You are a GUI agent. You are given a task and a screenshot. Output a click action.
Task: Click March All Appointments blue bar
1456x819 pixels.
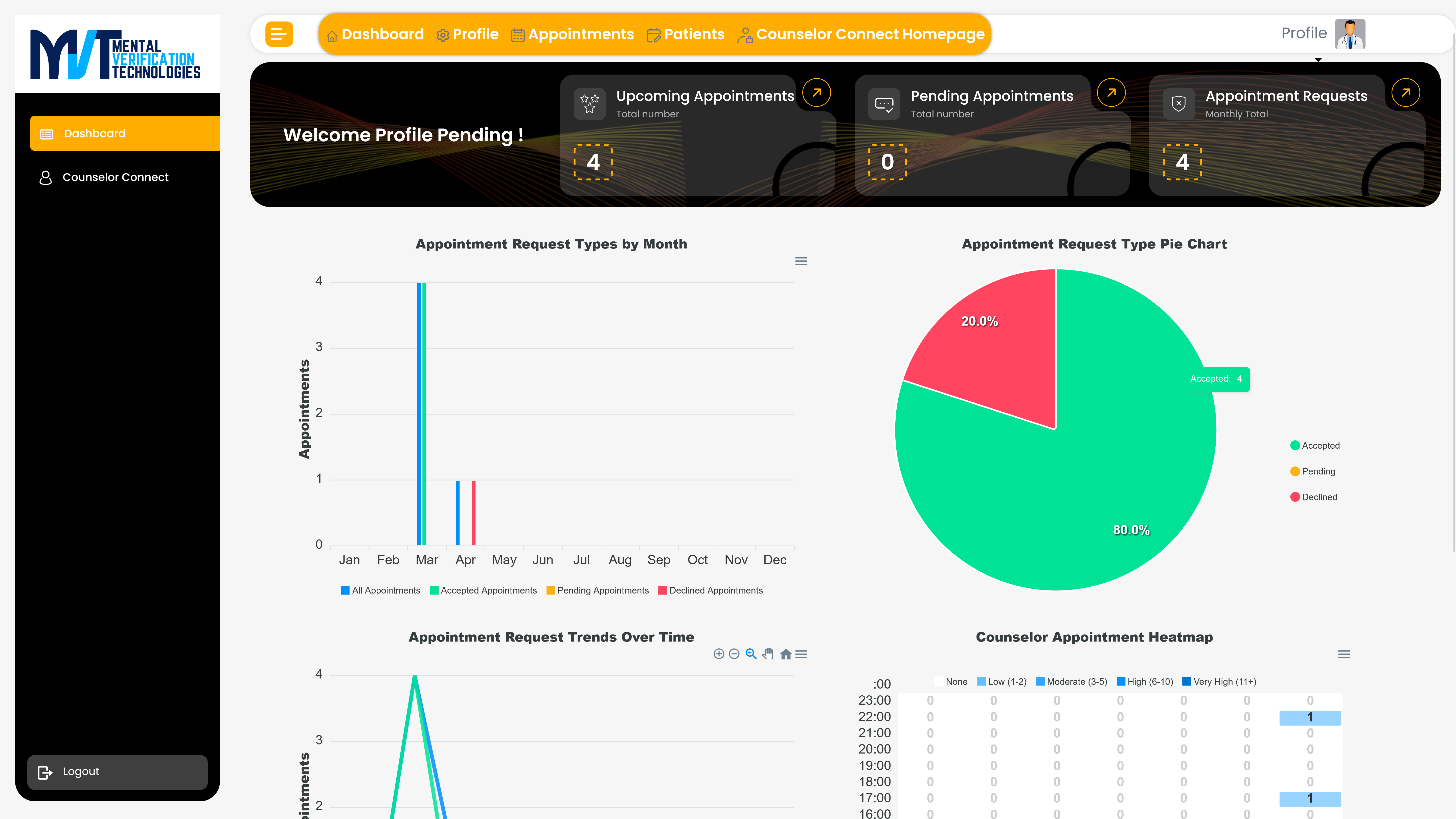point(419,414)
